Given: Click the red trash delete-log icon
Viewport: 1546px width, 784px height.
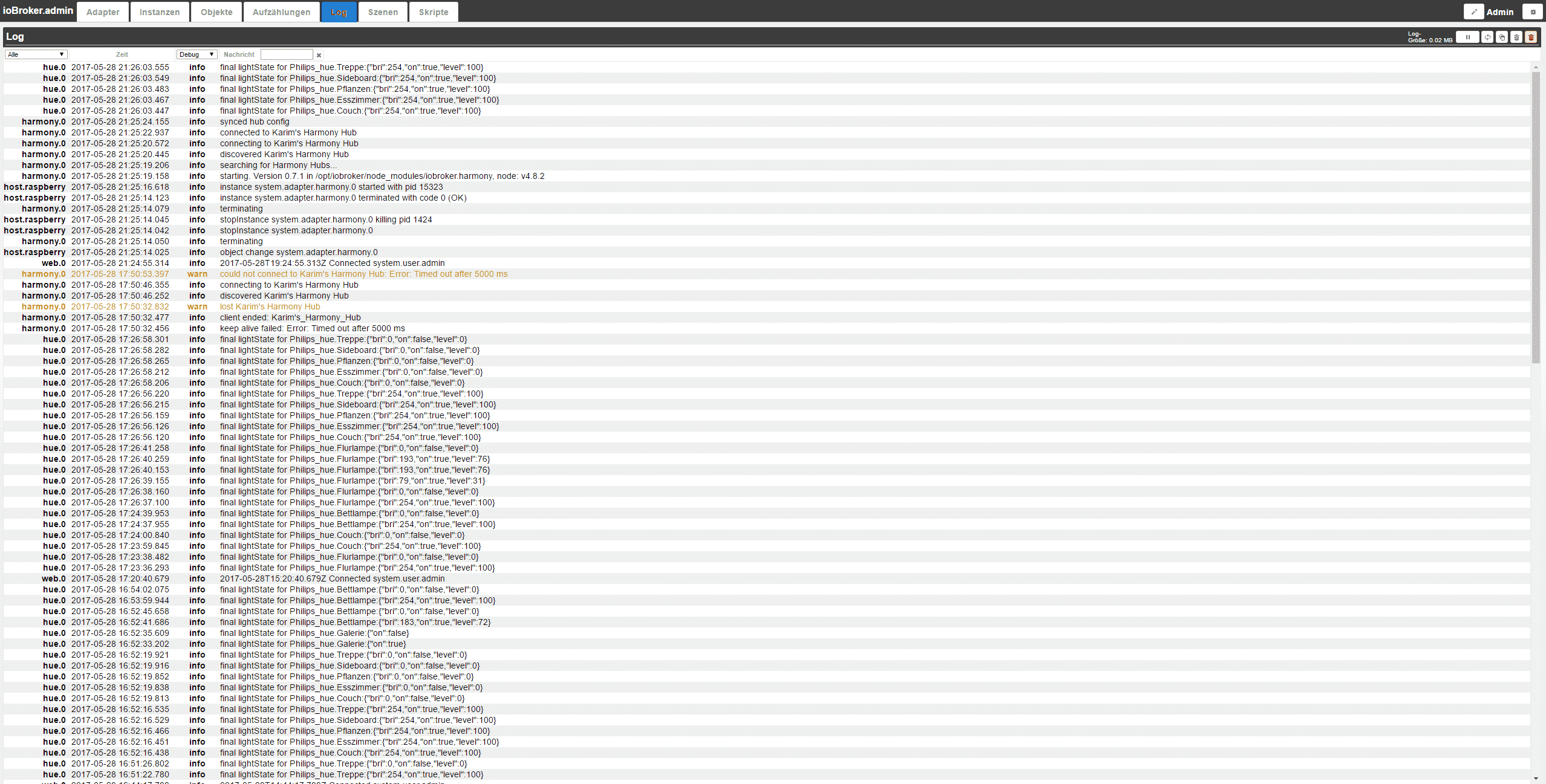Looking at the screenshot, I should click(x=1531, y=37).
